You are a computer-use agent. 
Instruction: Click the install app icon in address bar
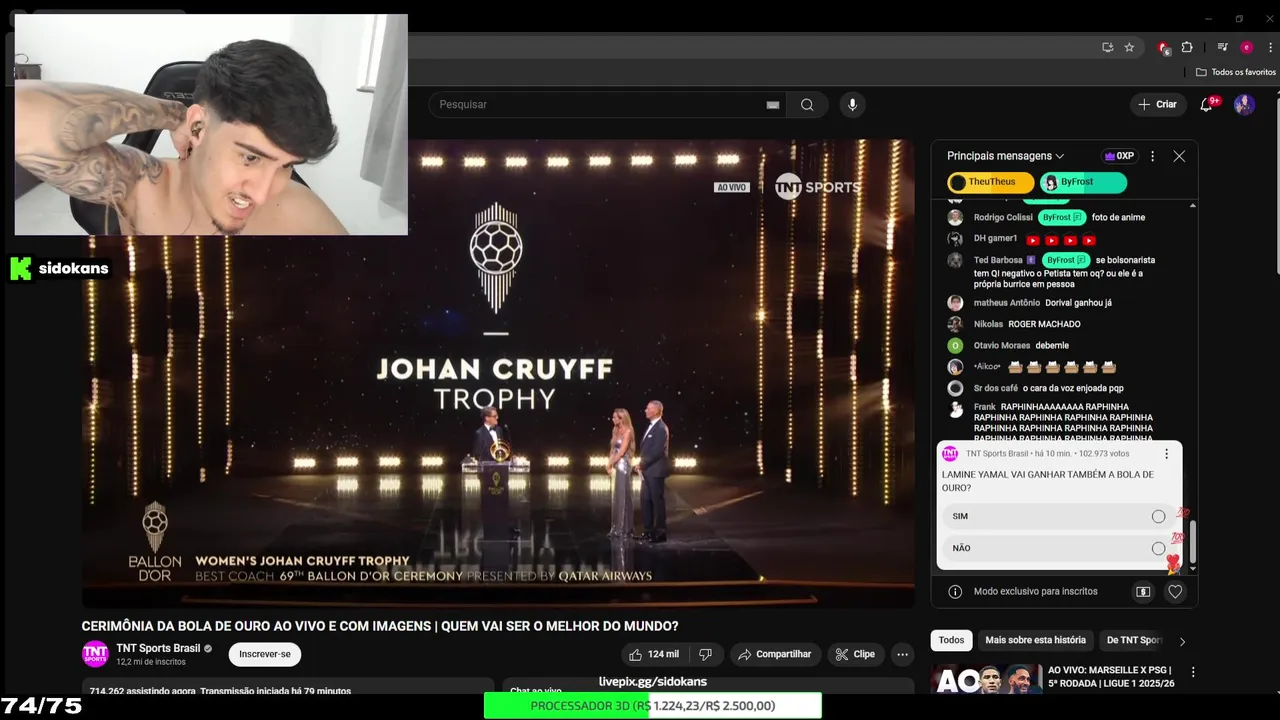[x=1107, y=47]
